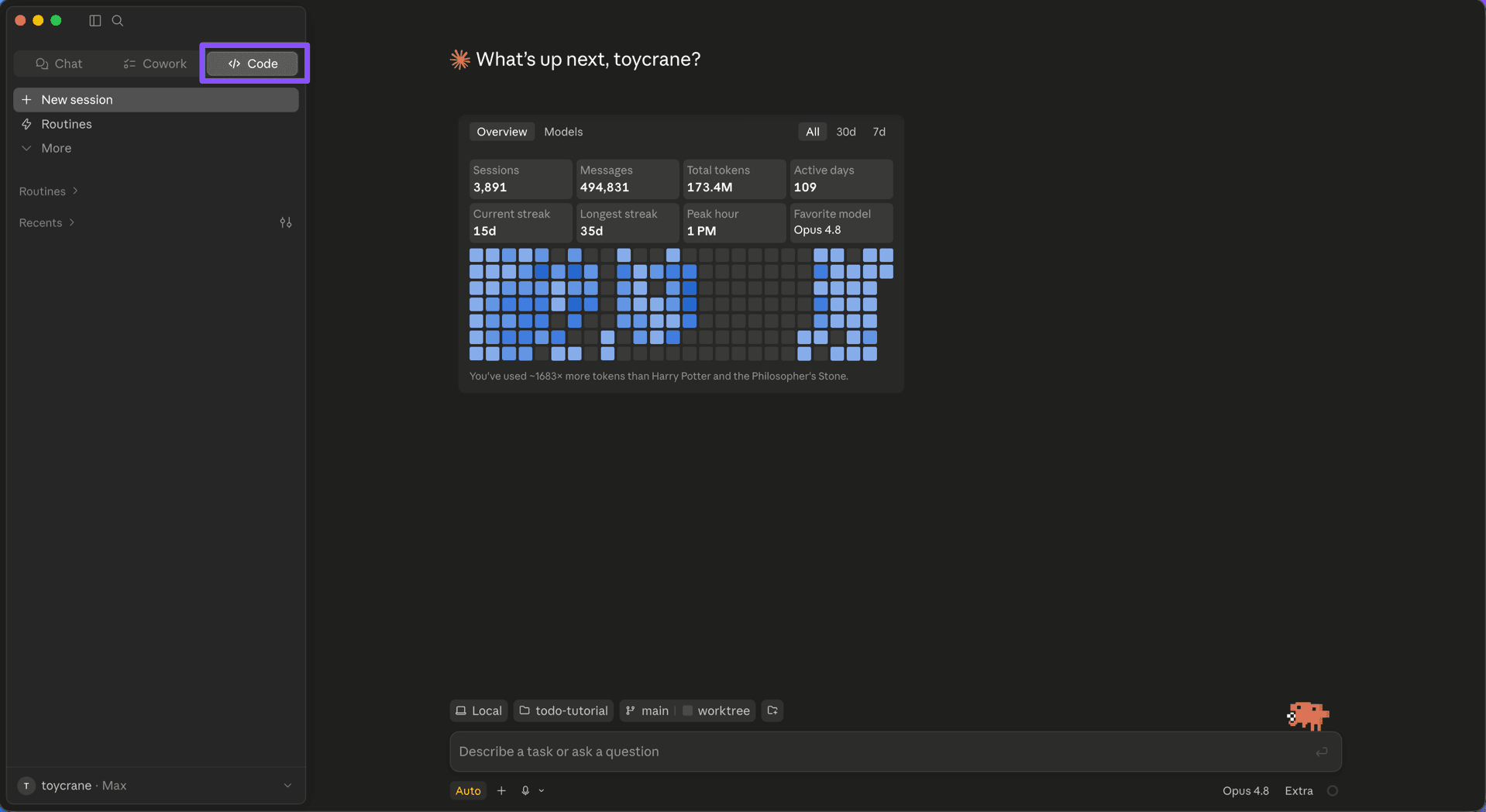The height and width of the screenshot is (812, 1486).
Task: Open search with the magnifier icon
Action: coord(118,21)
